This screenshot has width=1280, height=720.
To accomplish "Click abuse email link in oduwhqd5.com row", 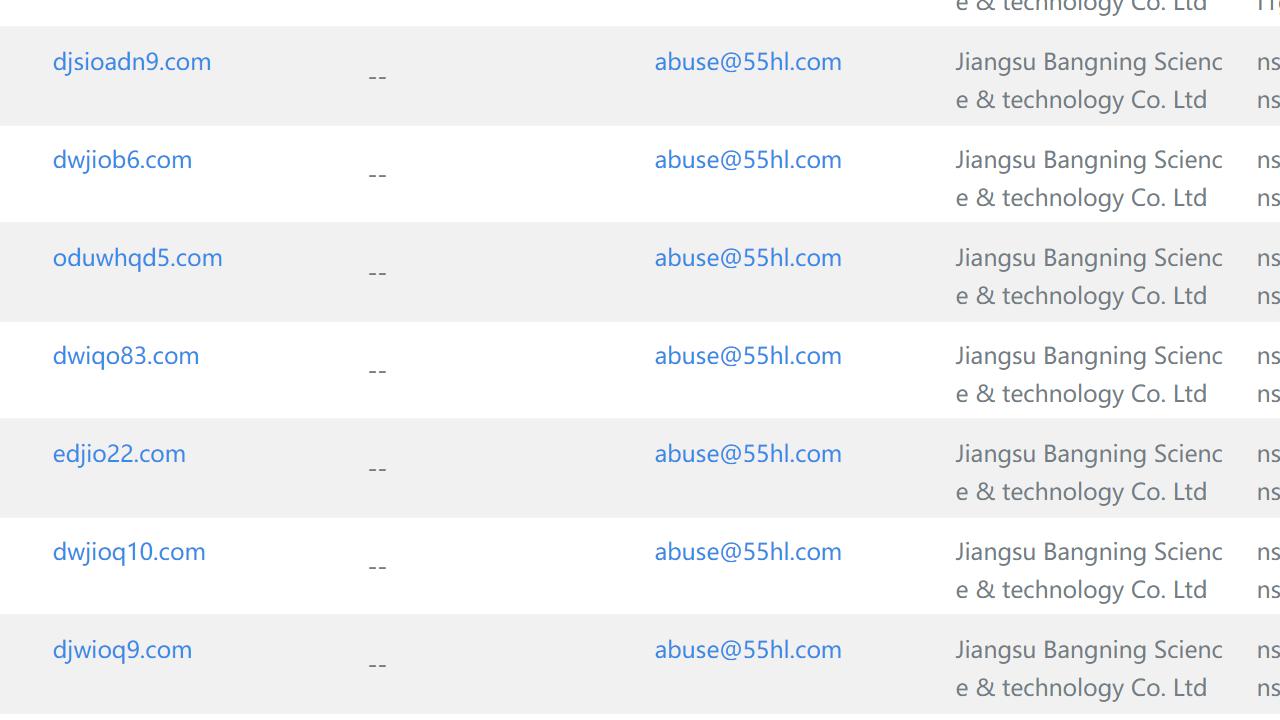I will tap(748, 258).
